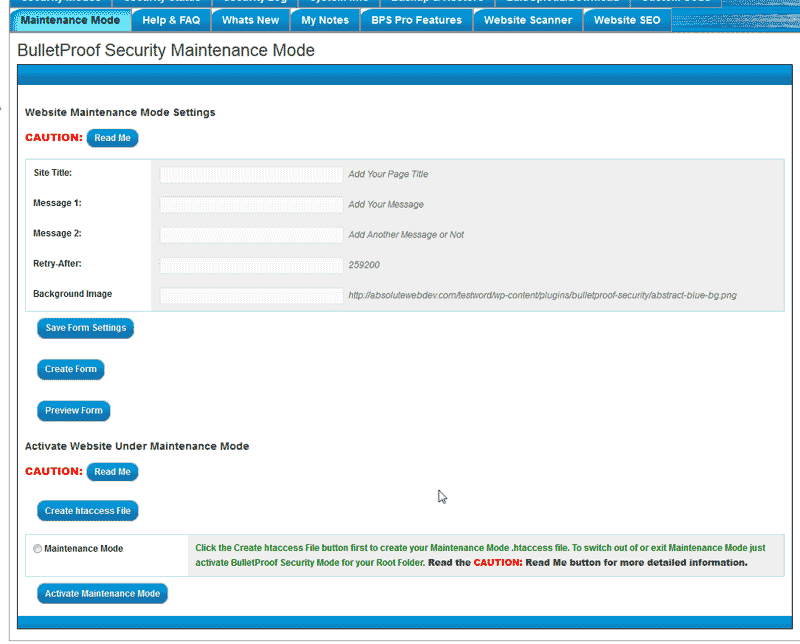This screenshot has width=800, height=644.
Task: Focus the Message 1 input field
Action: point(252,205)
